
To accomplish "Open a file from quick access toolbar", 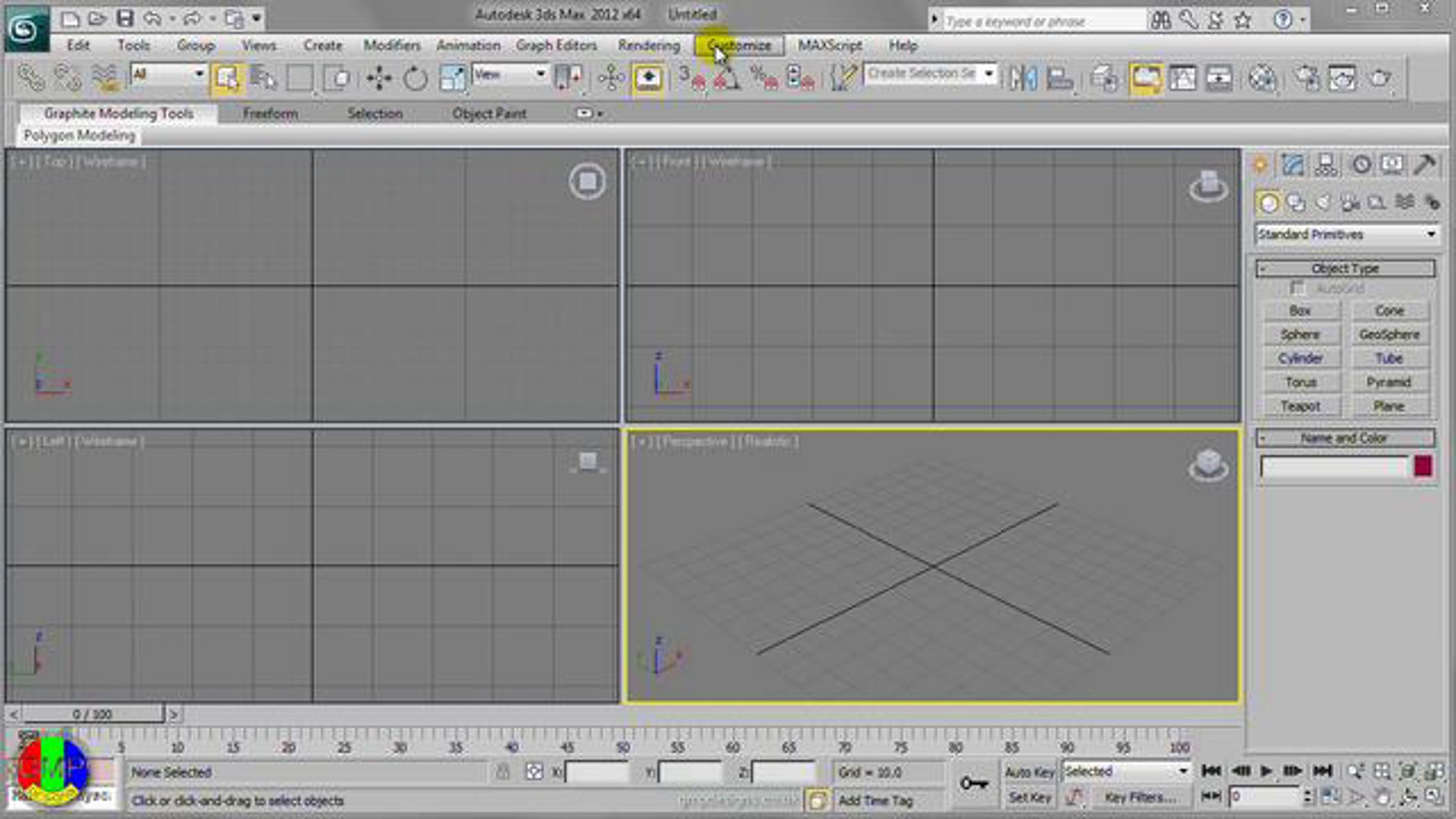I will 97,19.
